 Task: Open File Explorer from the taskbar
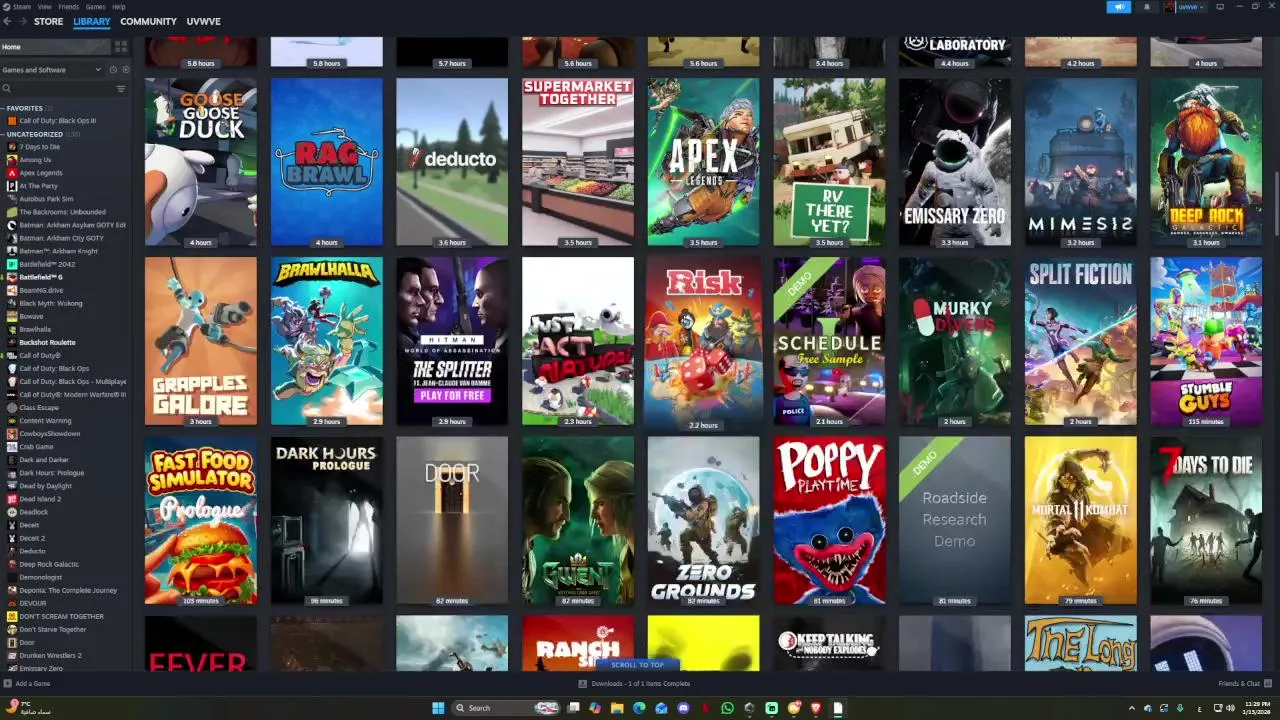point(617,708)
